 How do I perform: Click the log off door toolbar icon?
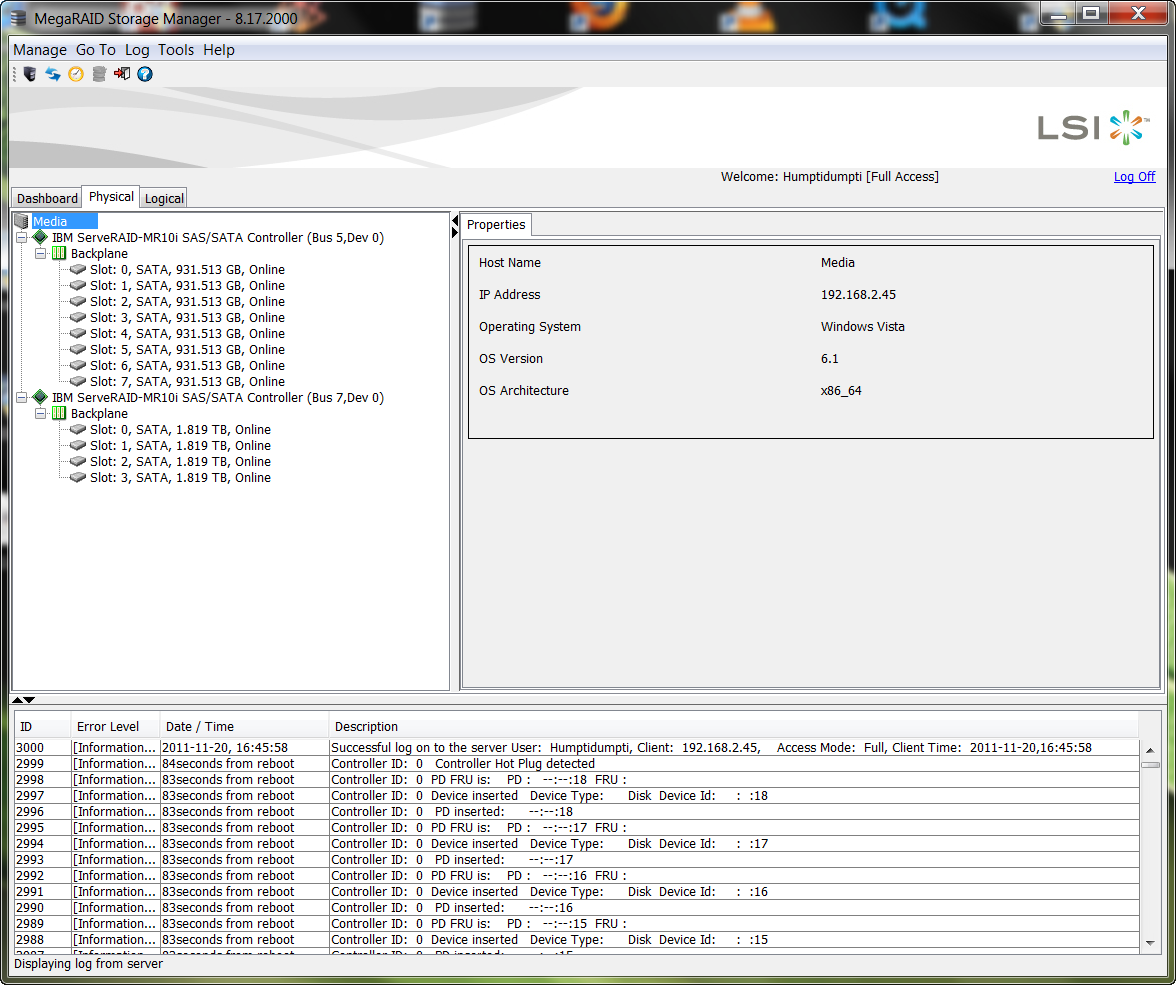(x=122, y=74)
